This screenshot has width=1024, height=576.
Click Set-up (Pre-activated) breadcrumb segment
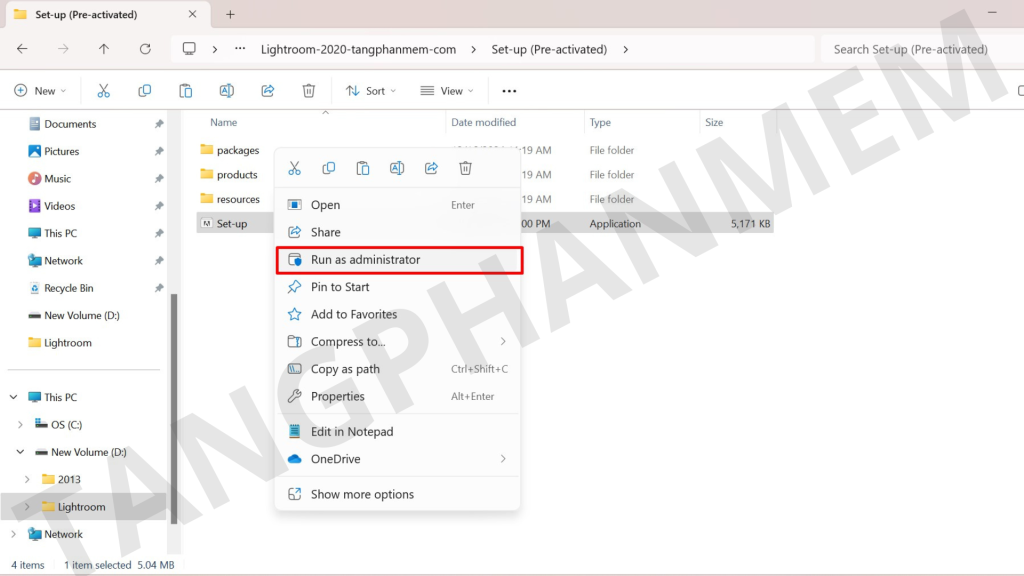(549, 50)
